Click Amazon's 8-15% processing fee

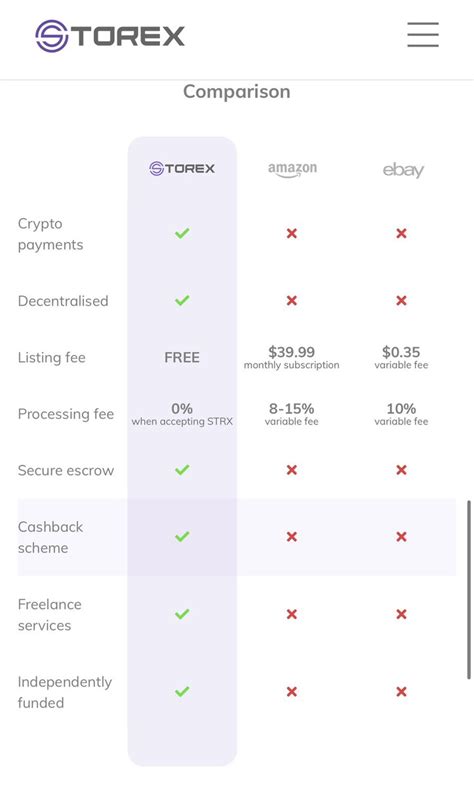point(292,414)
